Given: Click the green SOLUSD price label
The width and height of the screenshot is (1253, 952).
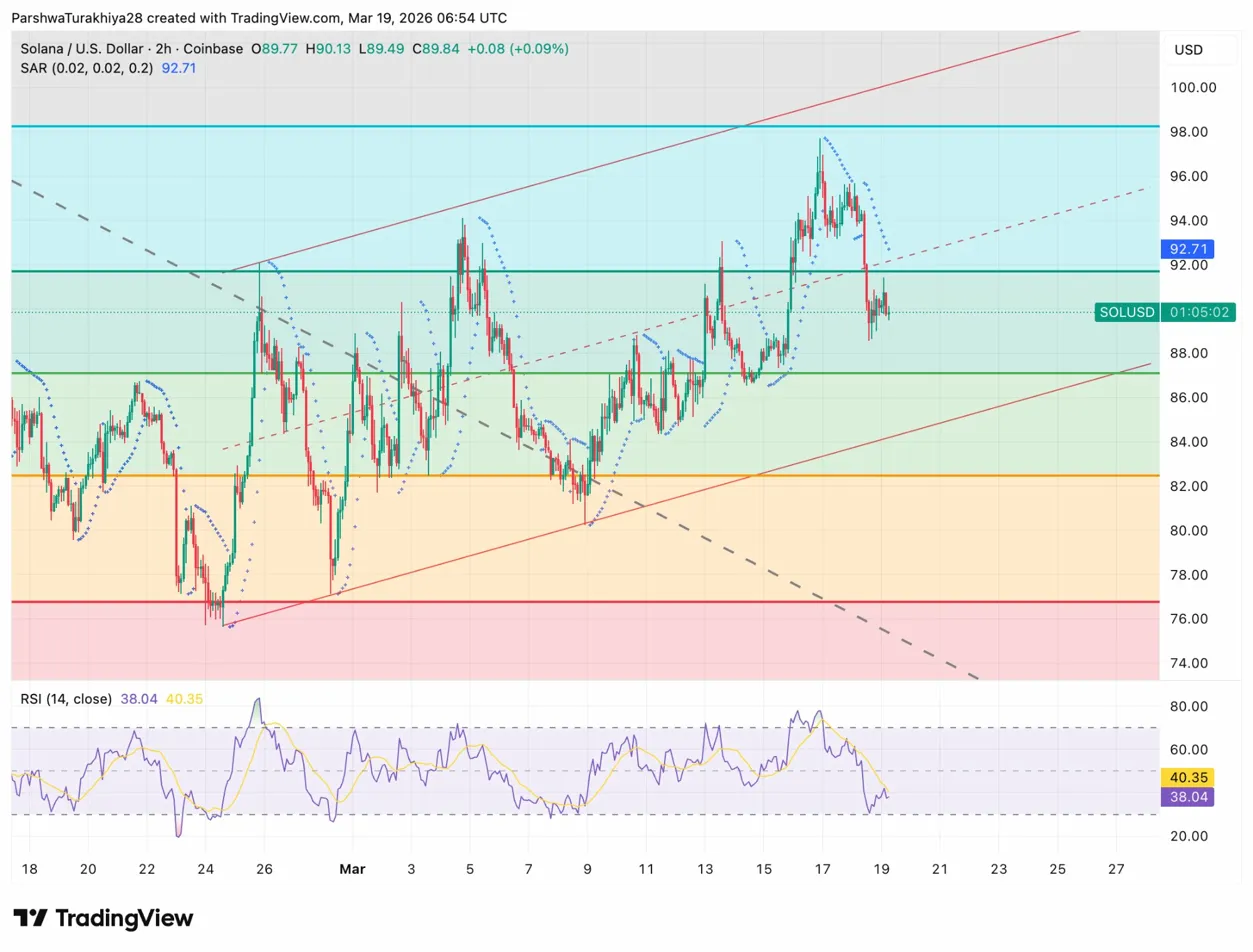Looking at the screenshot, I should [1127, 312].
